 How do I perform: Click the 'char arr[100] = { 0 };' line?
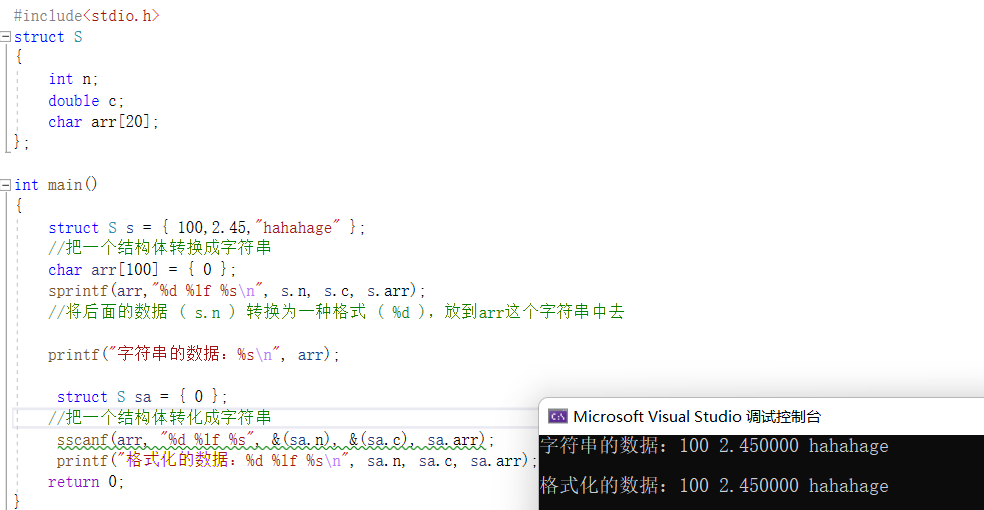[x=142, y=270]
